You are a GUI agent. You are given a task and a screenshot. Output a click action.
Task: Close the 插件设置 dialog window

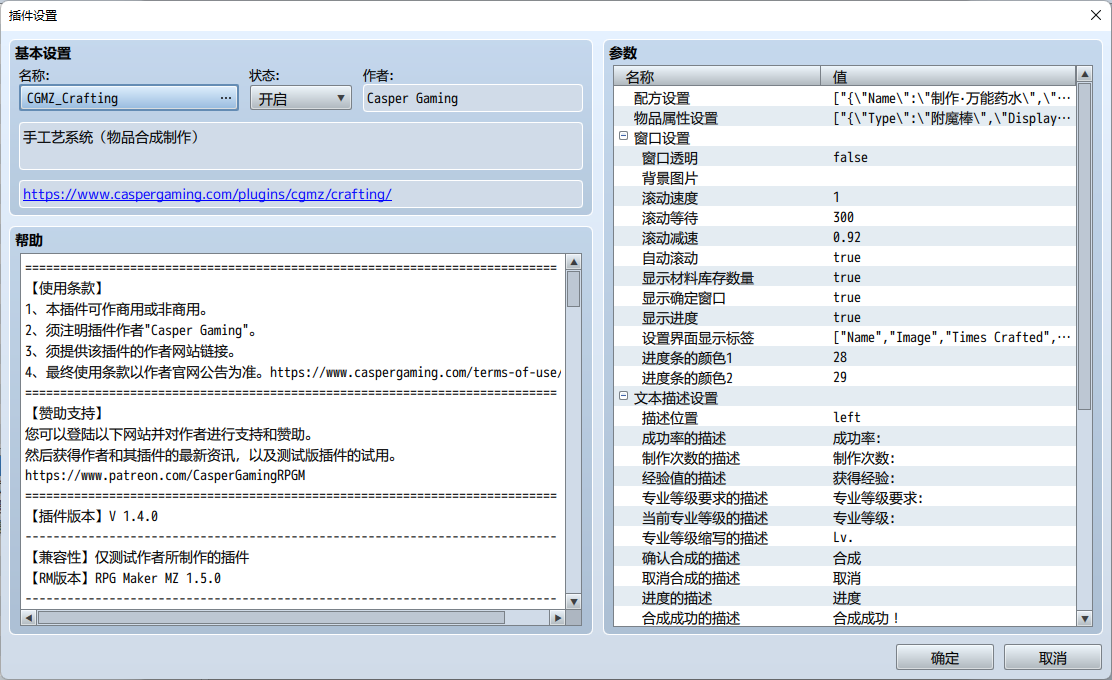[1095, 15]
